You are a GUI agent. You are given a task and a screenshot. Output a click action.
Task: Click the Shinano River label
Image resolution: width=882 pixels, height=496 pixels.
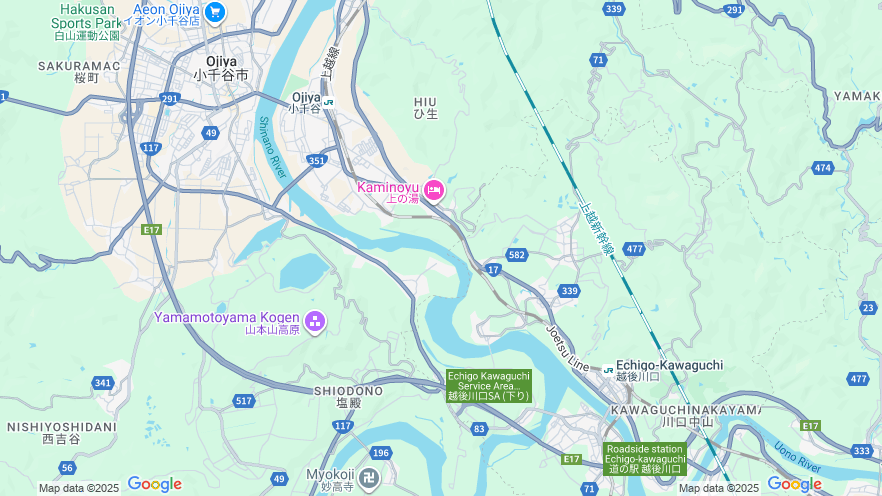point(272,147)
